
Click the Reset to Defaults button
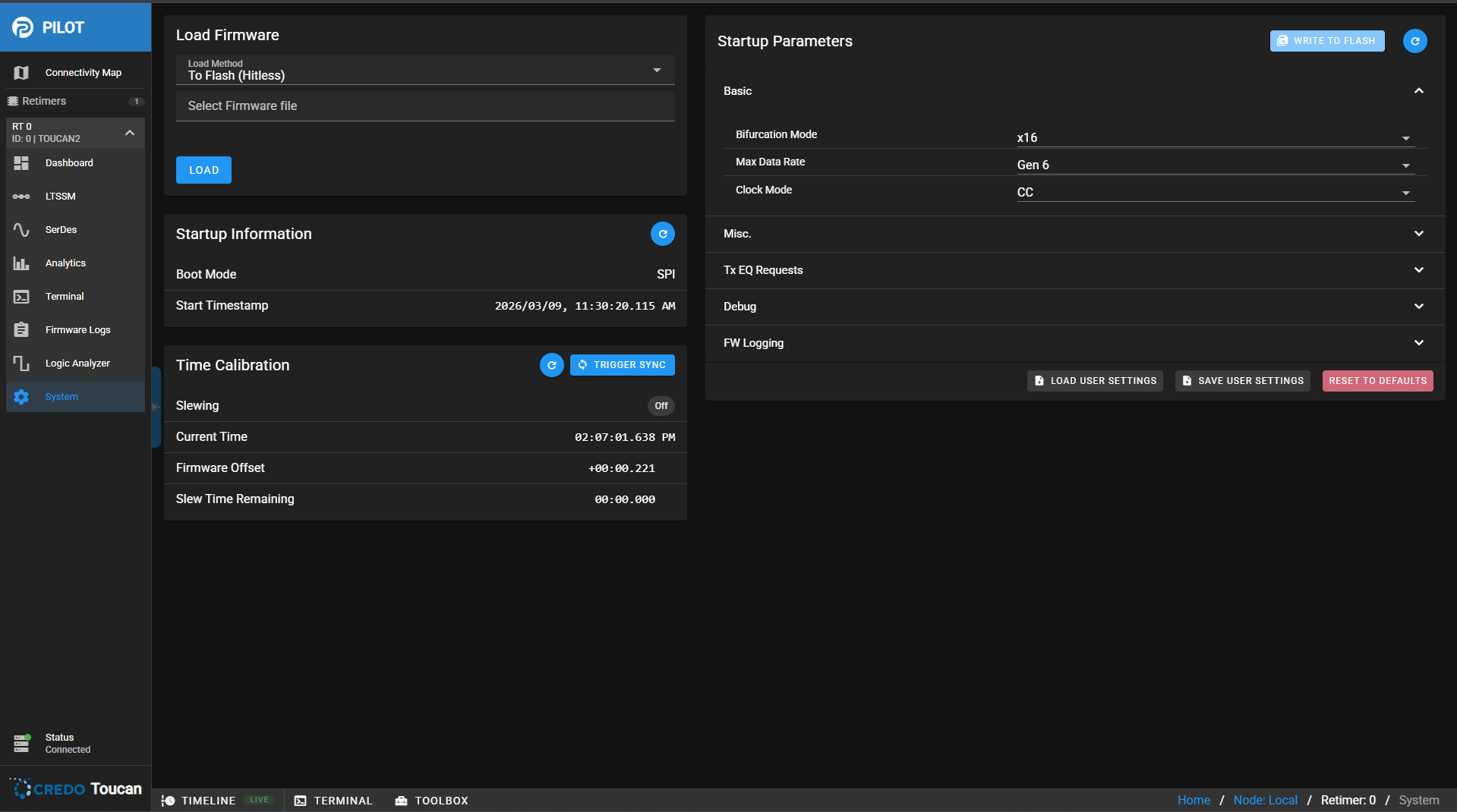[1377, 381]
